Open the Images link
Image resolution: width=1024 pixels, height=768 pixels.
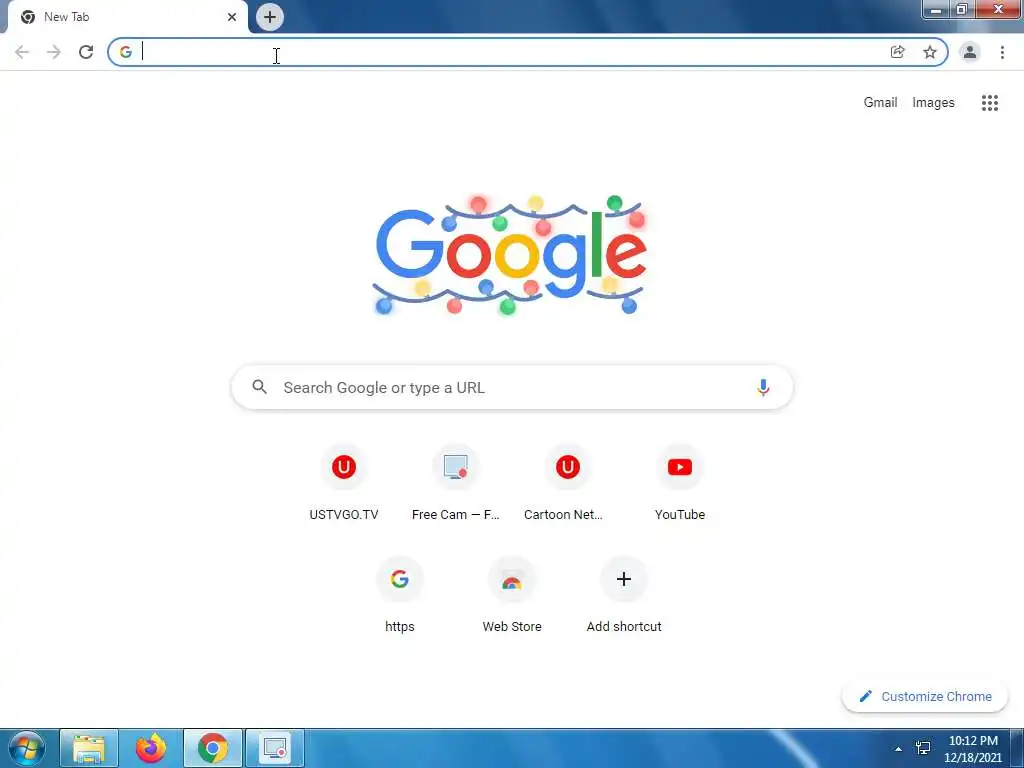pos(933,103)
